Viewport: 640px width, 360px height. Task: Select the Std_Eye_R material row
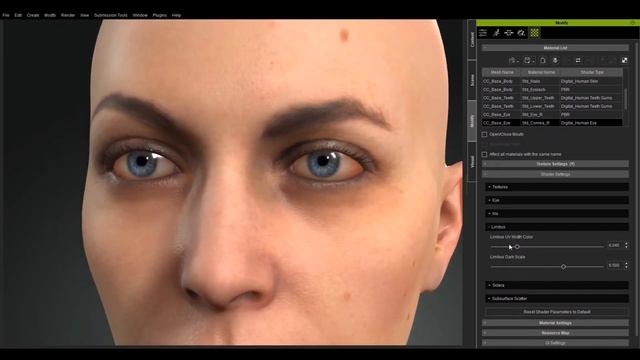552,115
